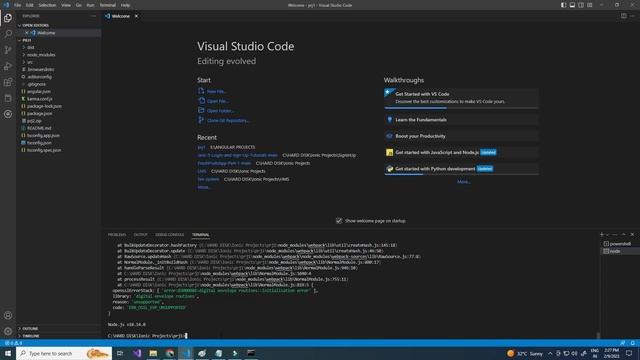Image resolution: width=640 pixels, height=360 pixels.
Task: Select the powershell terminal instance
Action: tap(619, 244)
